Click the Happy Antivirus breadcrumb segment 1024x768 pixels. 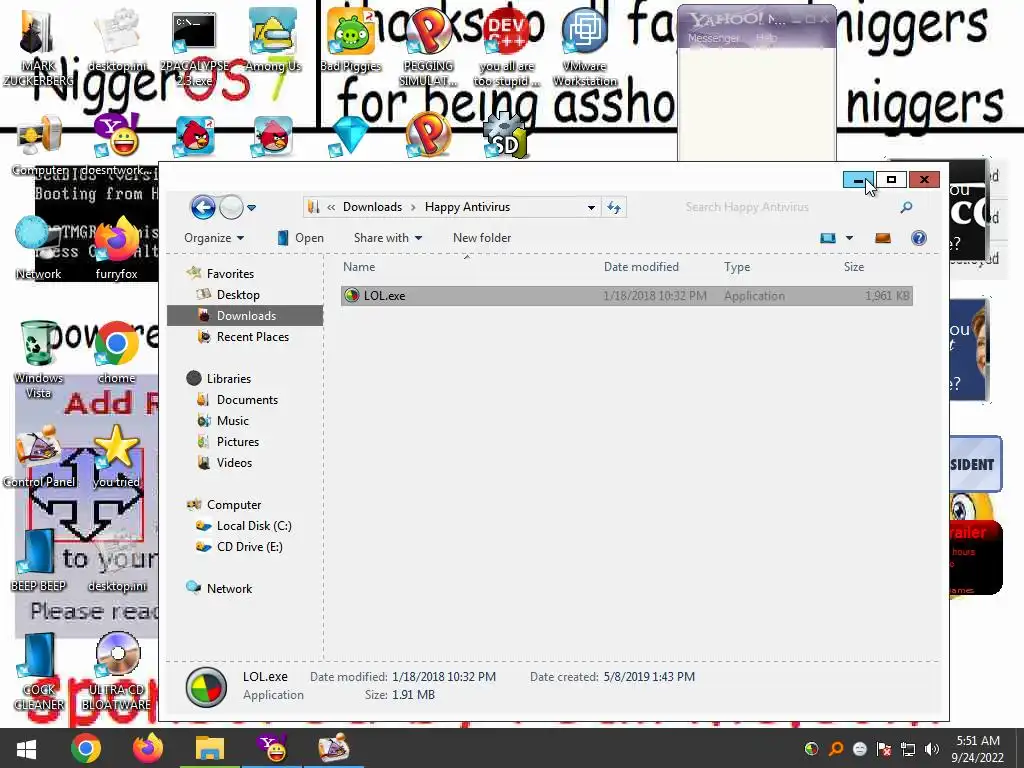click(467, 207)
